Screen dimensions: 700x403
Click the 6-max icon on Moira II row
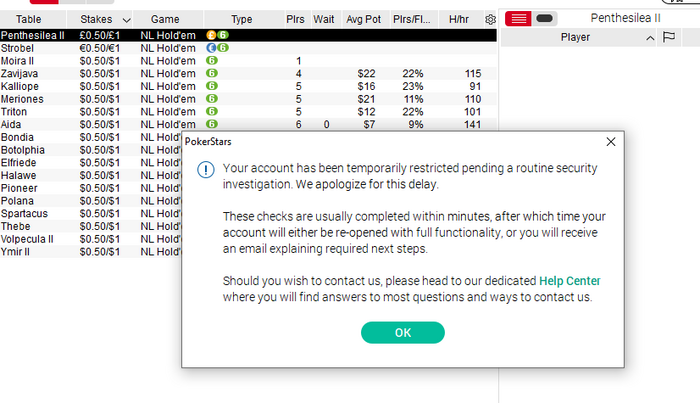click(212, 60)
